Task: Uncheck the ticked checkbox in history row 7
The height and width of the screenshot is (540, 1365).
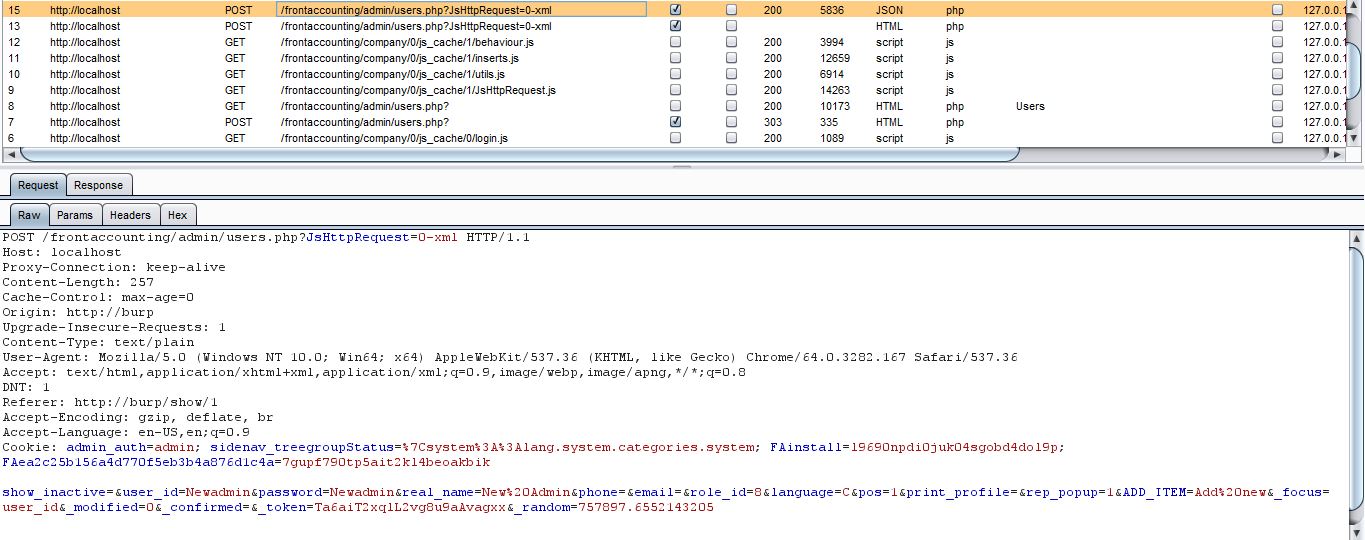Action: [x=675, y=122]
